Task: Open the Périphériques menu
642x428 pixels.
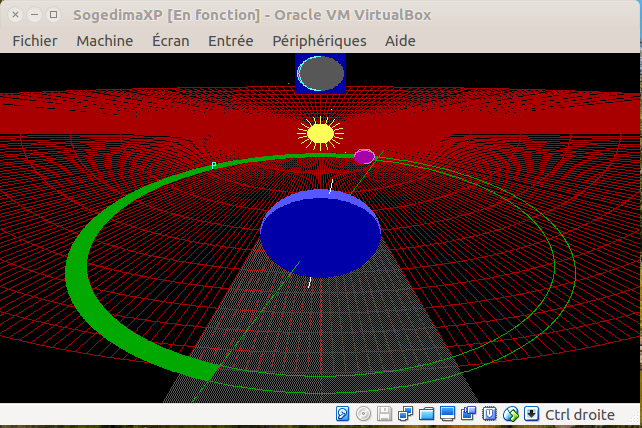Action: point(319,41)
